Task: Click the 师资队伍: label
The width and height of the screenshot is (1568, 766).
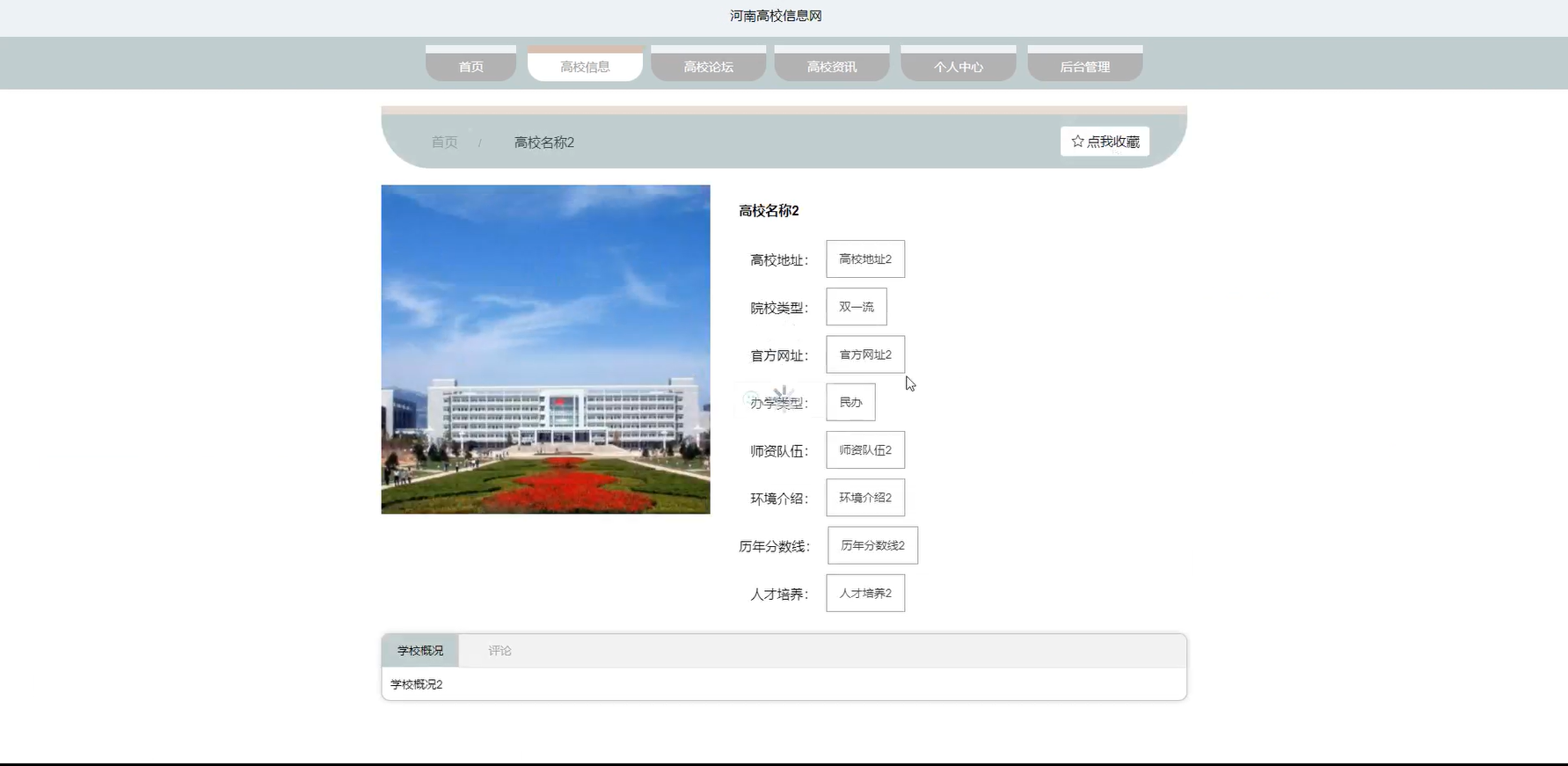Action: pyautogui.click(x=779, y=451)
